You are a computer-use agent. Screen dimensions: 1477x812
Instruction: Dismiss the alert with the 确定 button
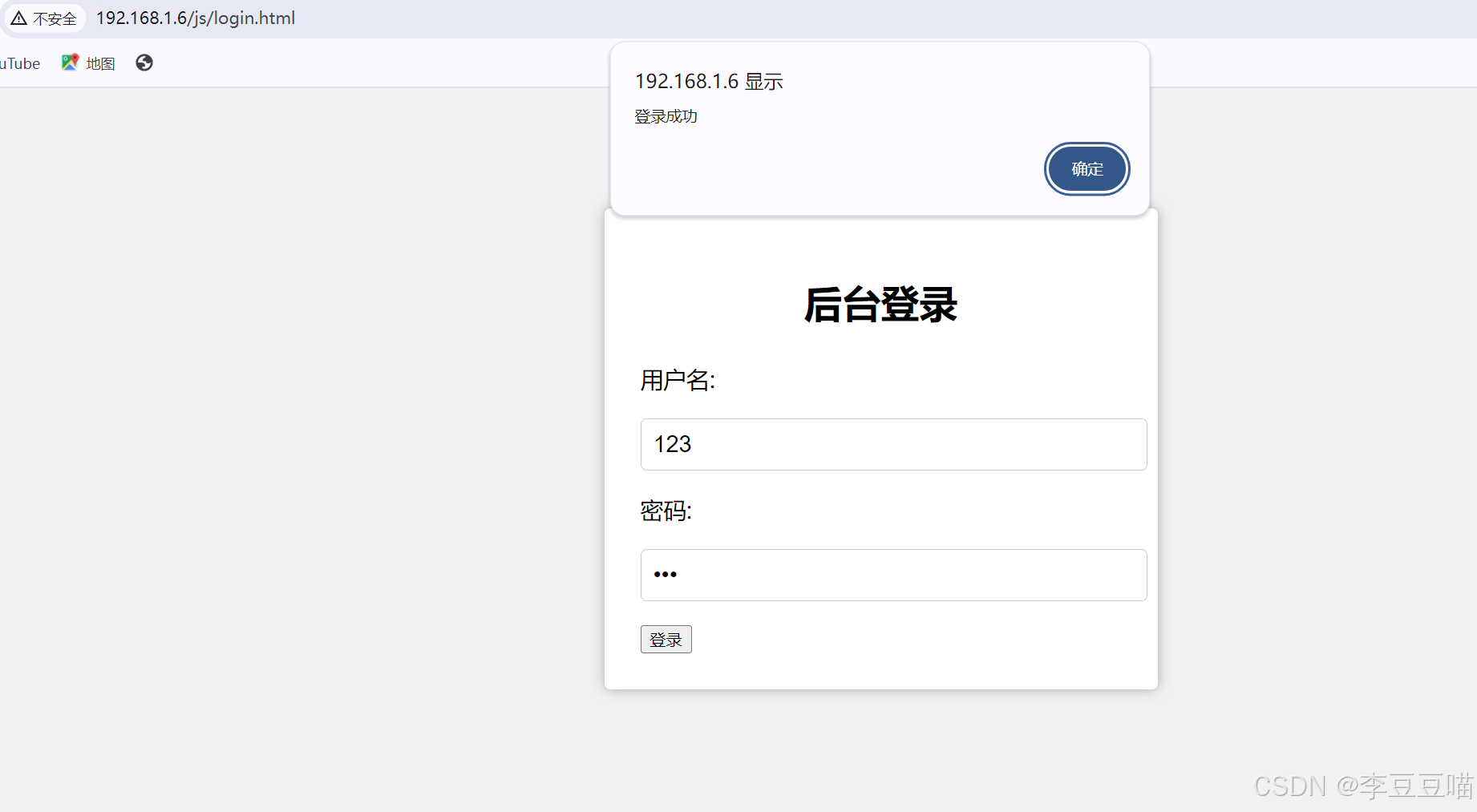point(1087,169)
